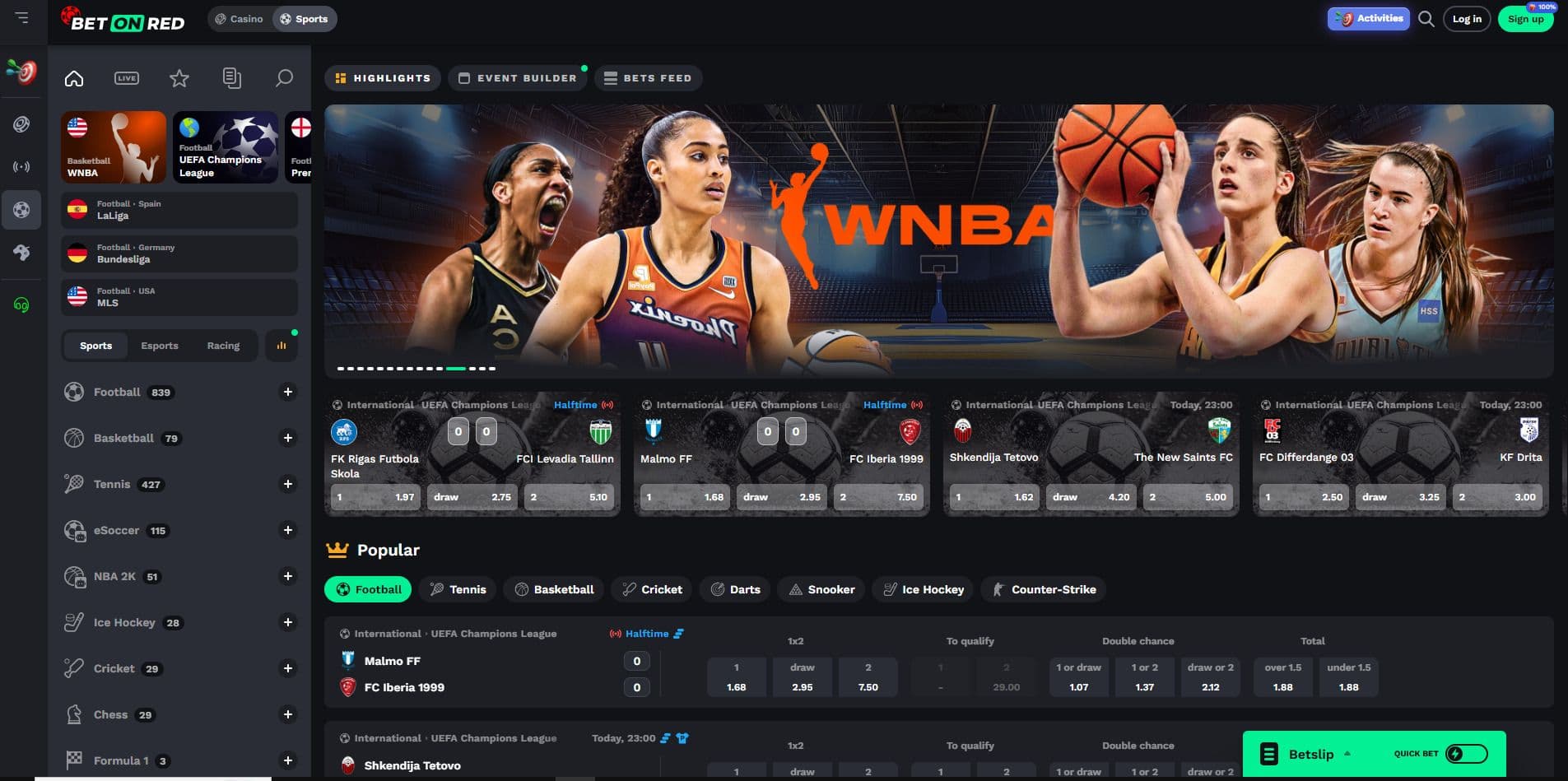Click the Formula 1 flag icon
Screen dimensions: 1568x781
tap(74, 760)
